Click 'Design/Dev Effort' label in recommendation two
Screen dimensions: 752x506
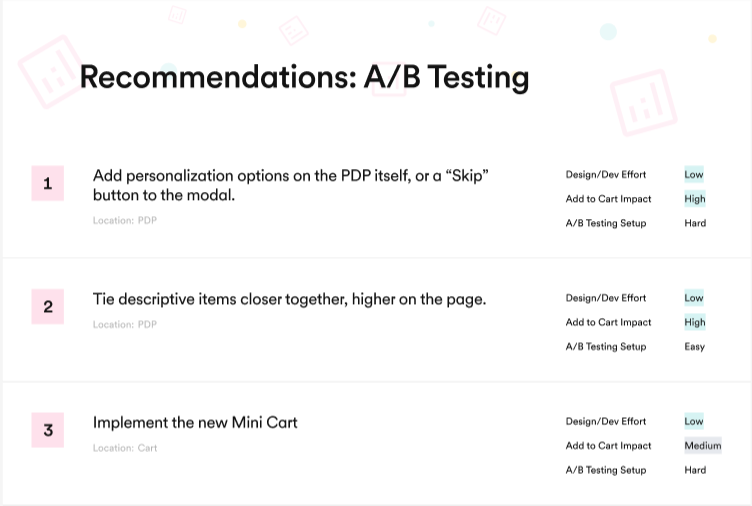click(x=606, y=298)
